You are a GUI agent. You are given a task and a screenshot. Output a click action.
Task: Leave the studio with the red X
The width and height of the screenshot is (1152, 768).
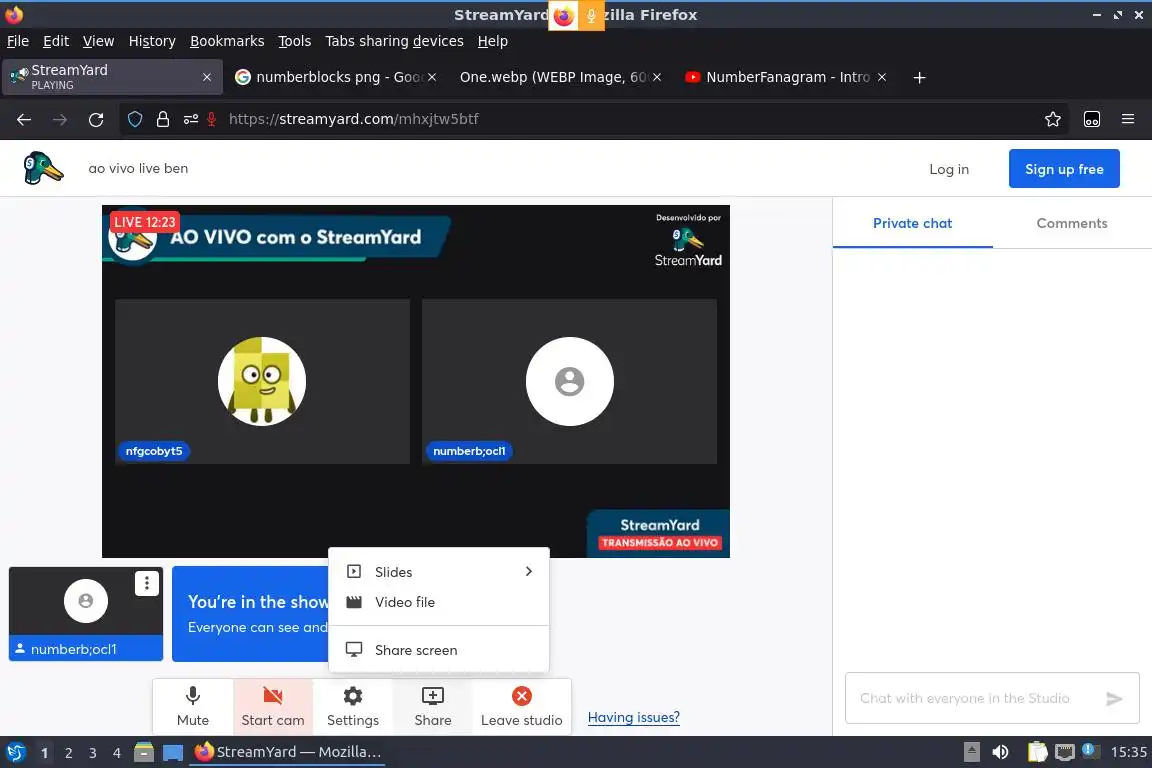pyautogui.click(x=522, y=707)
